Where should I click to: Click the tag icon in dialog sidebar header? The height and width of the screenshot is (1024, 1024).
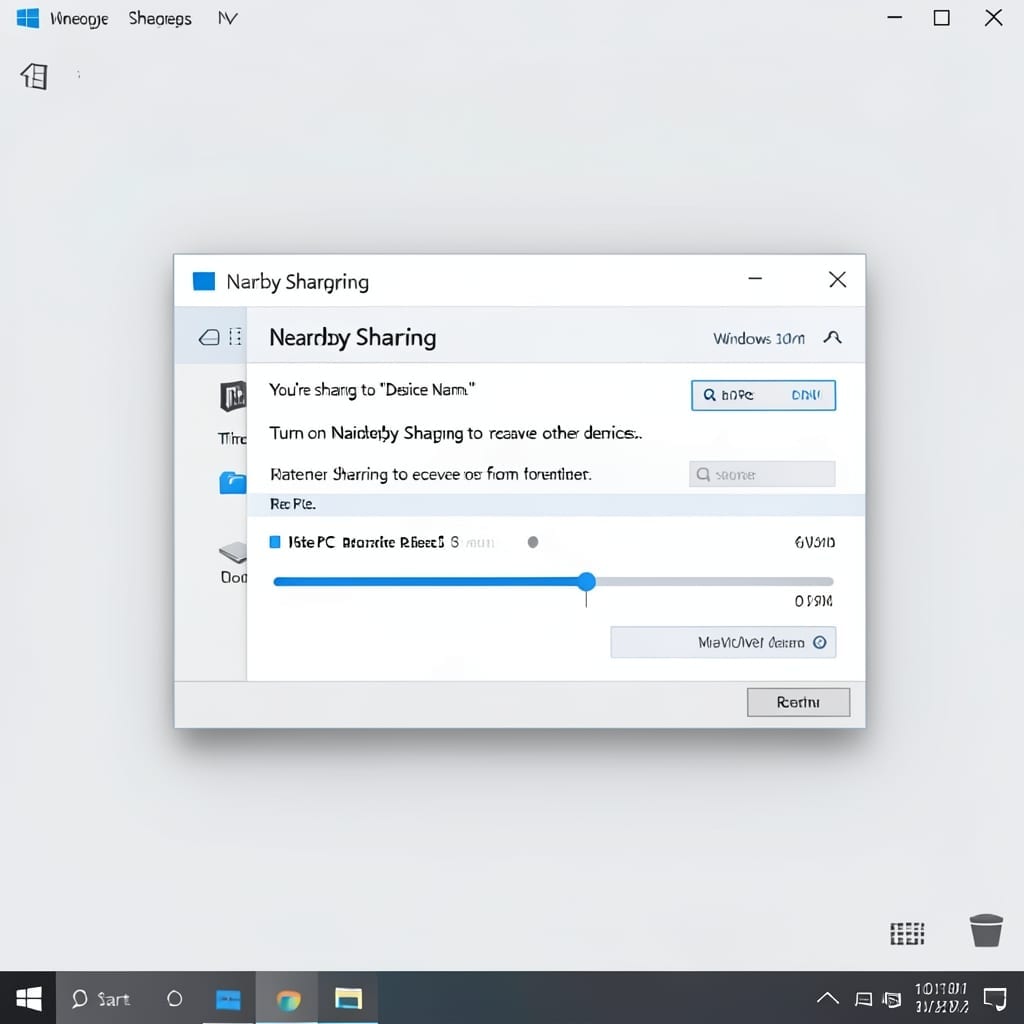(209, 337)
